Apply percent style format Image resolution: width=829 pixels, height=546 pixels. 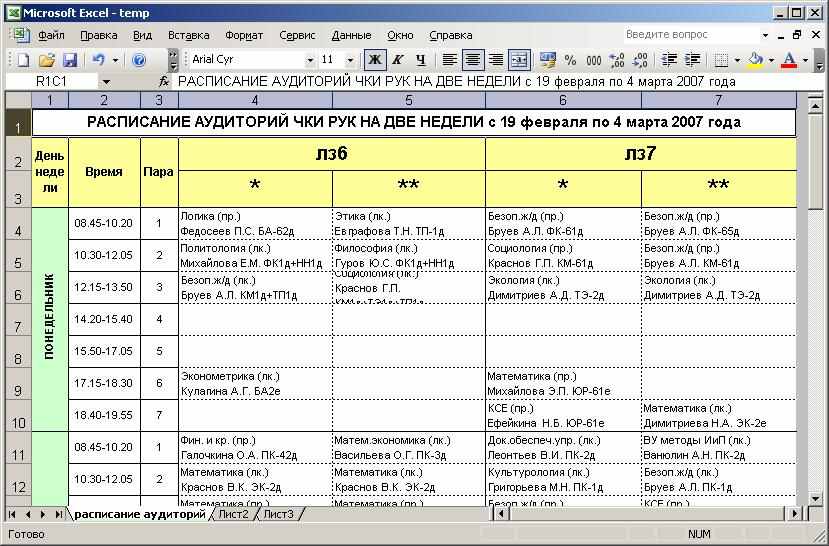[x=570, y=60]
